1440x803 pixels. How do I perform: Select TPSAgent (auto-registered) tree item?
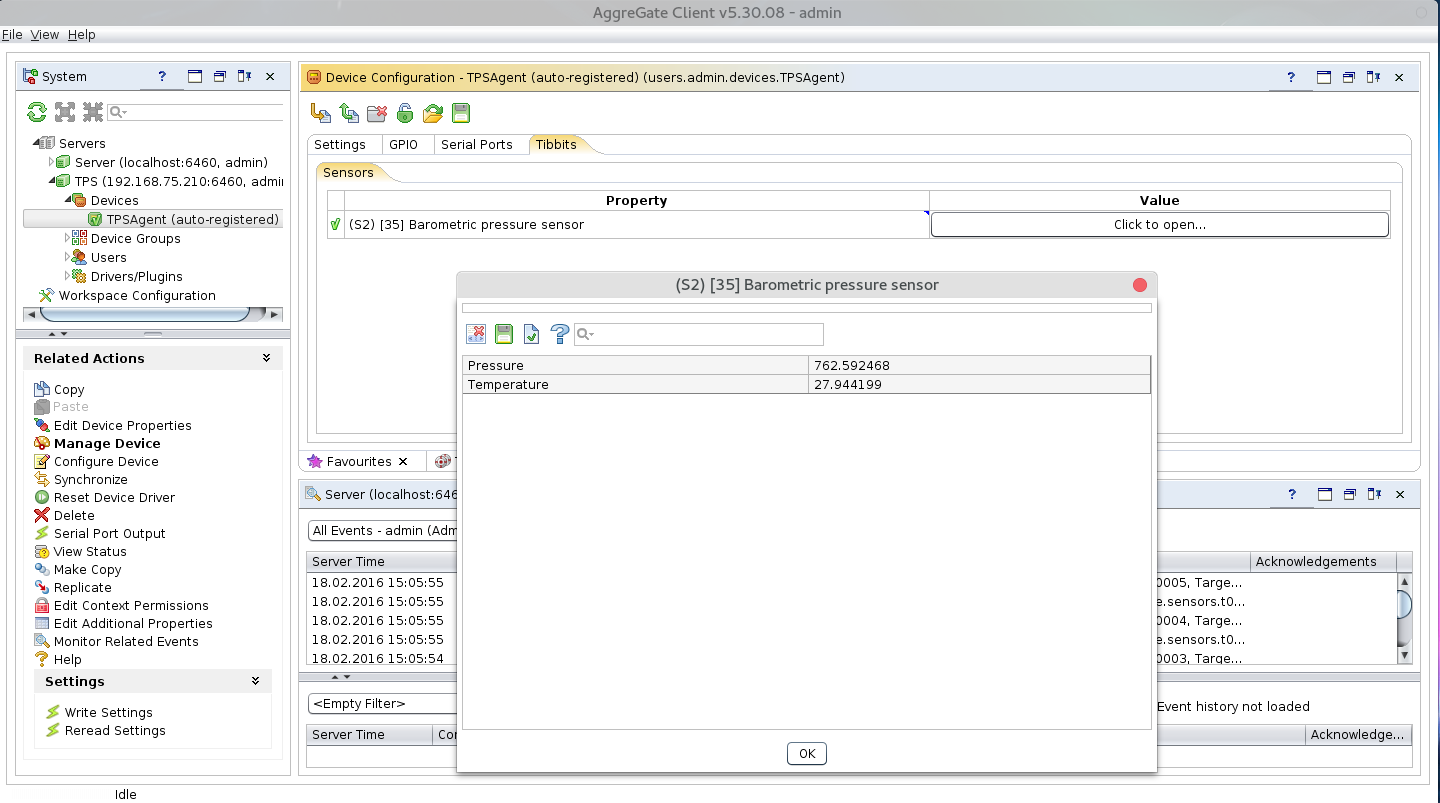pyautogui.click(x=193, y=219)
